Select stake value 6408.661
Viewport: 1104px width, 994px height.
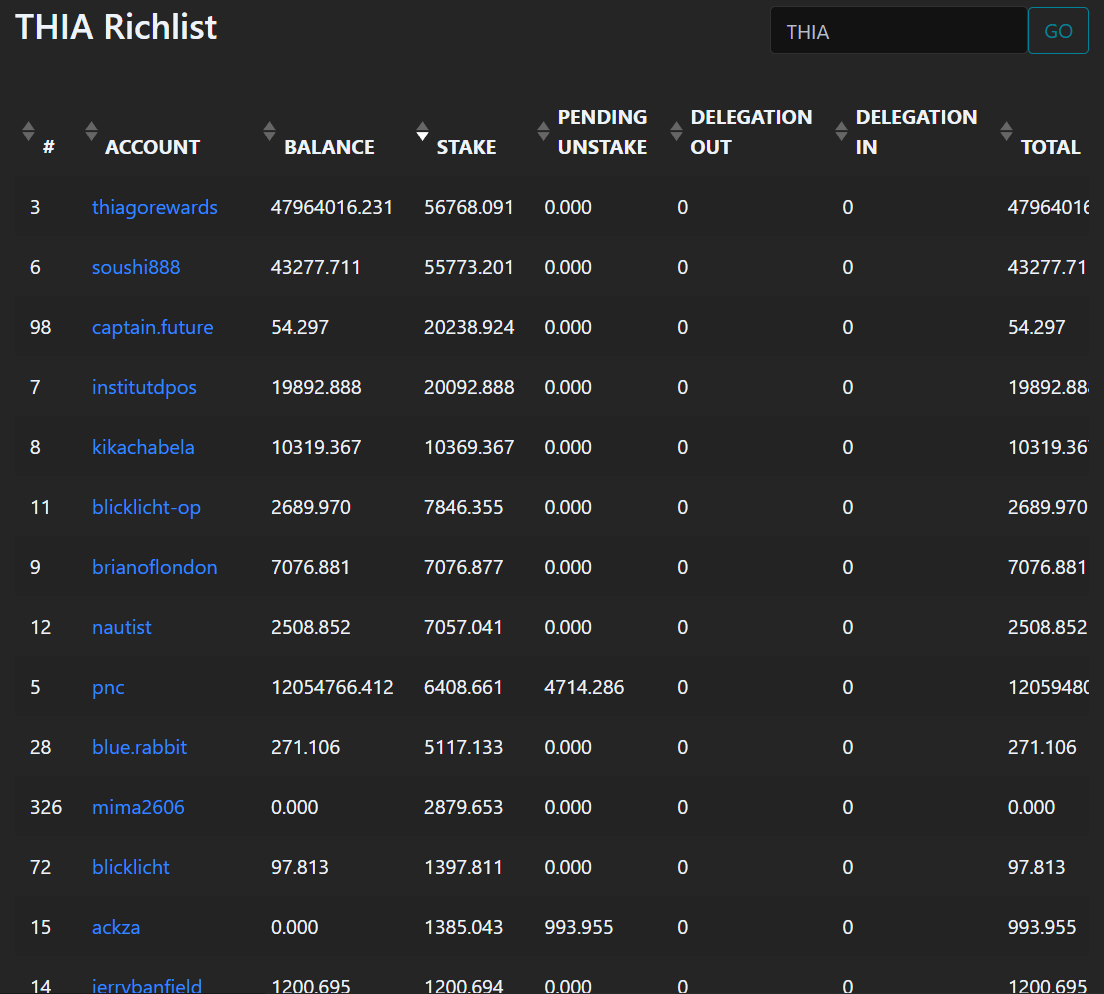463,687
